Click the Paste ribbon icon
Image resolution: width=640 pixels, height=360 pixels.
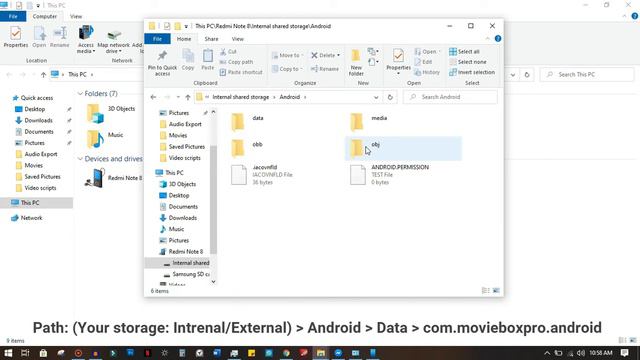point(208,60)
